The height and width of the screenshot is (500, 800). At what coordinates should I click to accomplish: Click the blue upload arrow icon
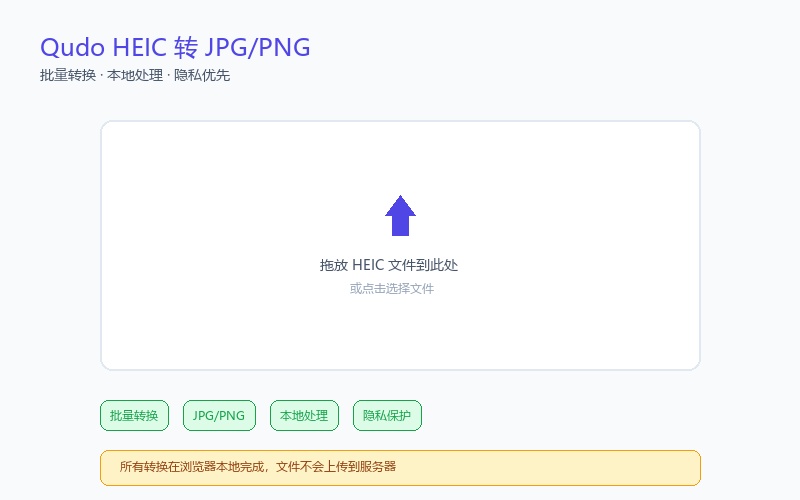pos(401,215)
